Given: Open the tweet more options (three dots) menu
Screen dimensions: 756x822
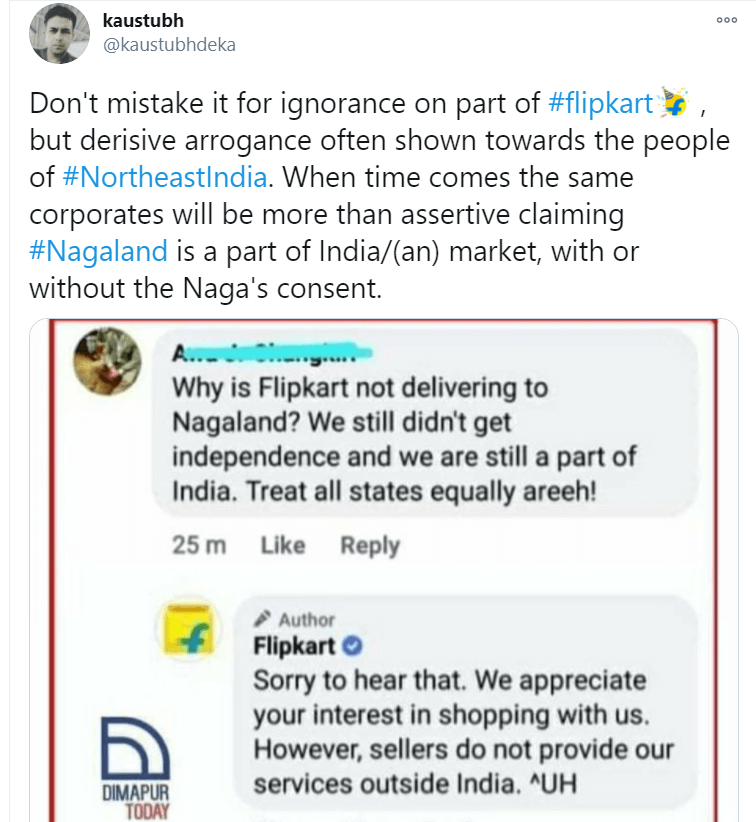Looking at the screenshot, I should 726,20.
